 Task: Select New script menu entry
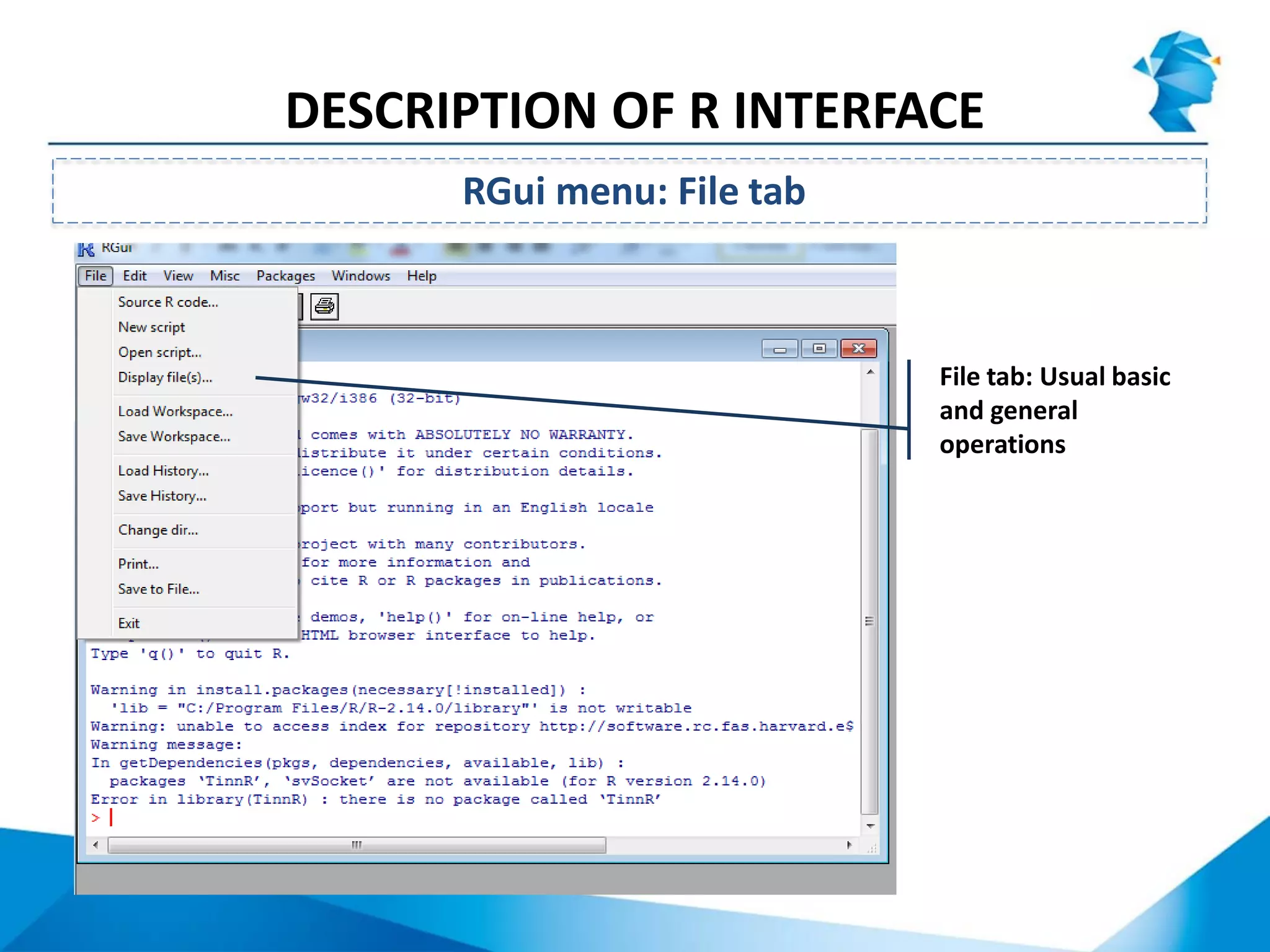click(188, 327)
